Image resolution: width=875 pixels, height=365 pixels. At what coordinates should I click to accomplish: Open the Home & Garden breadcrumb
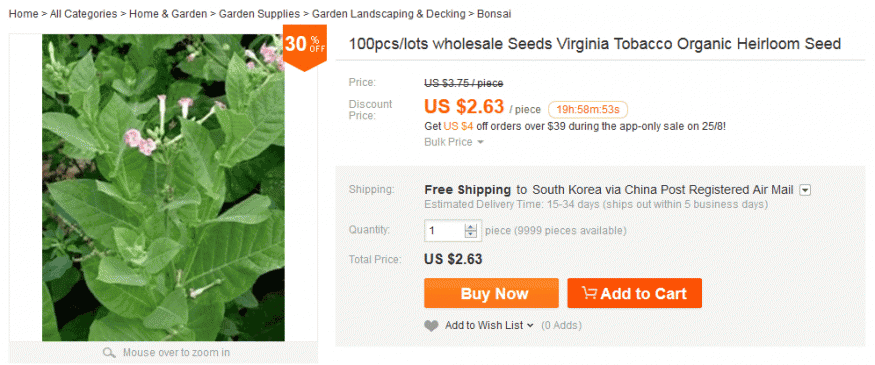pyautogui.click(x=168, y=14)
